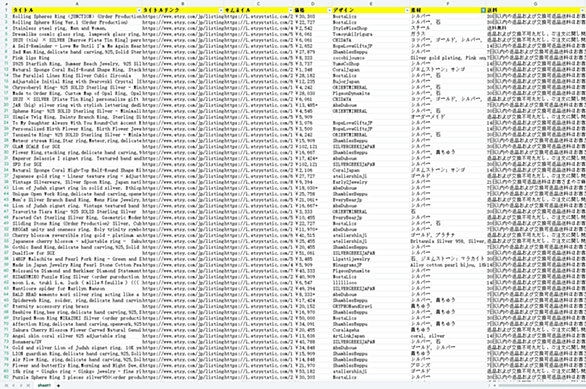Open the デザイン column filter dropdown
This screenshot has height=389, width=586.
tap(407, 10)
